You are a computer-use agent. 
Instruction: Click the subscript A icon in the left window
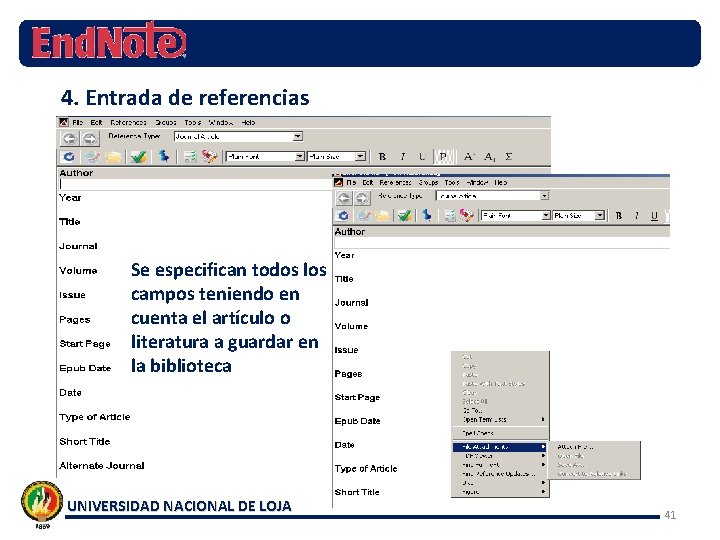(x=489, y=157)
